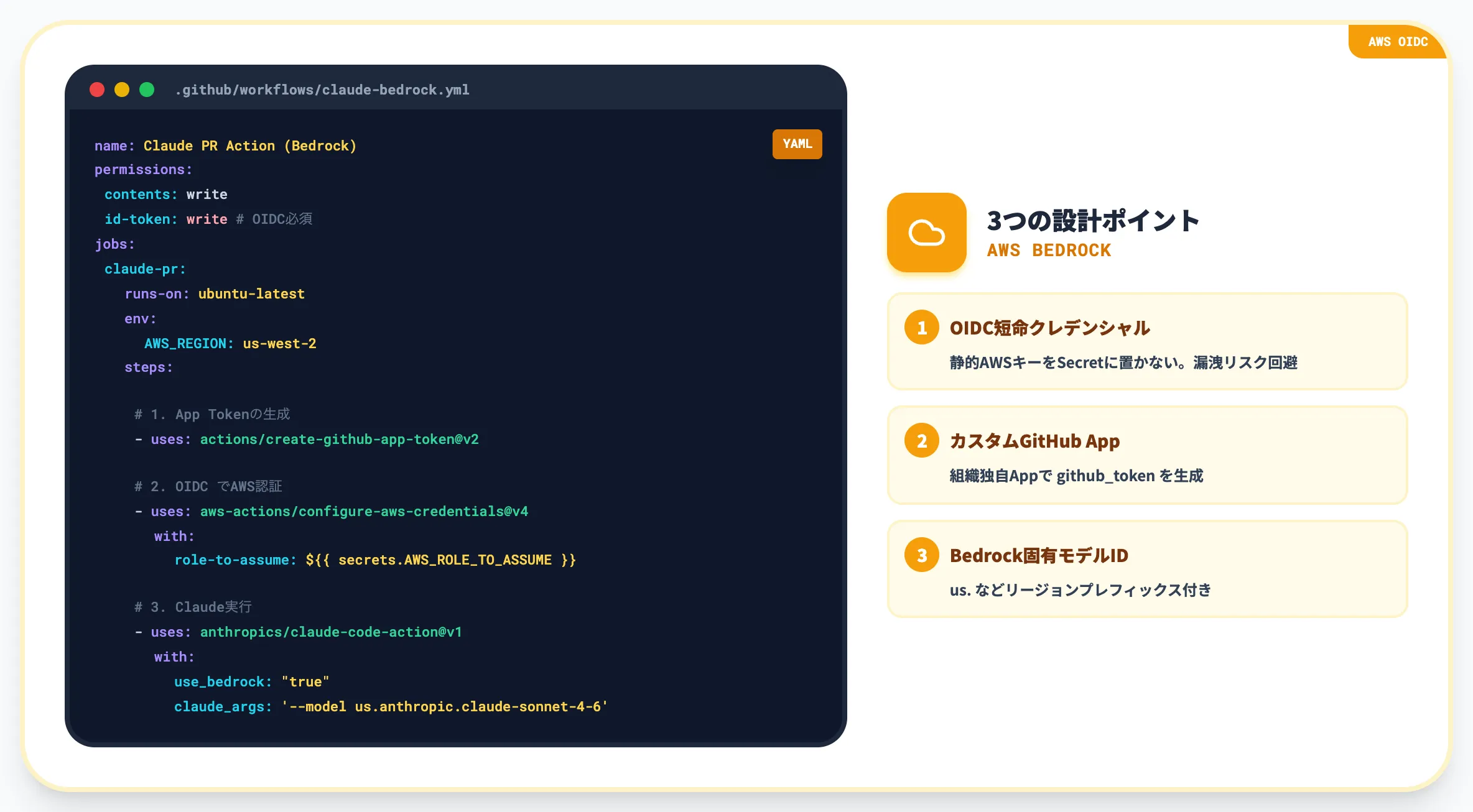Viewport: 1473px width, 812px height.
Task: Click anthropics/claude-code-action@v1 value
Action: [x=331, y=632]
